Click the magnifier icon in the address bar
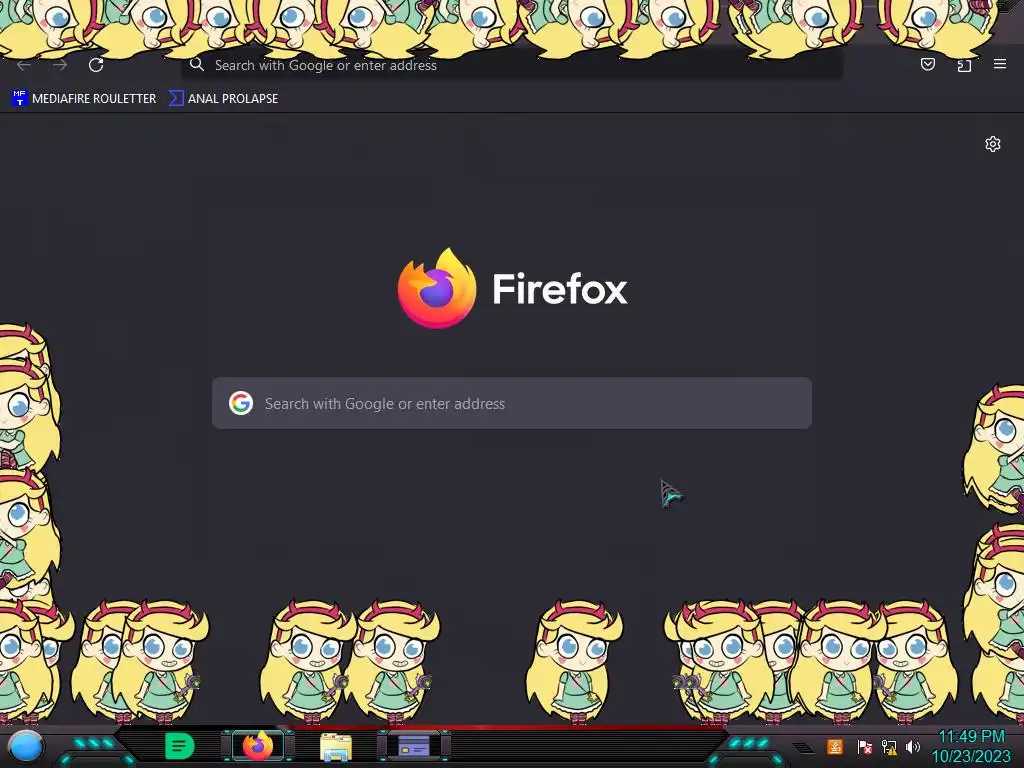 coord(197,65)
